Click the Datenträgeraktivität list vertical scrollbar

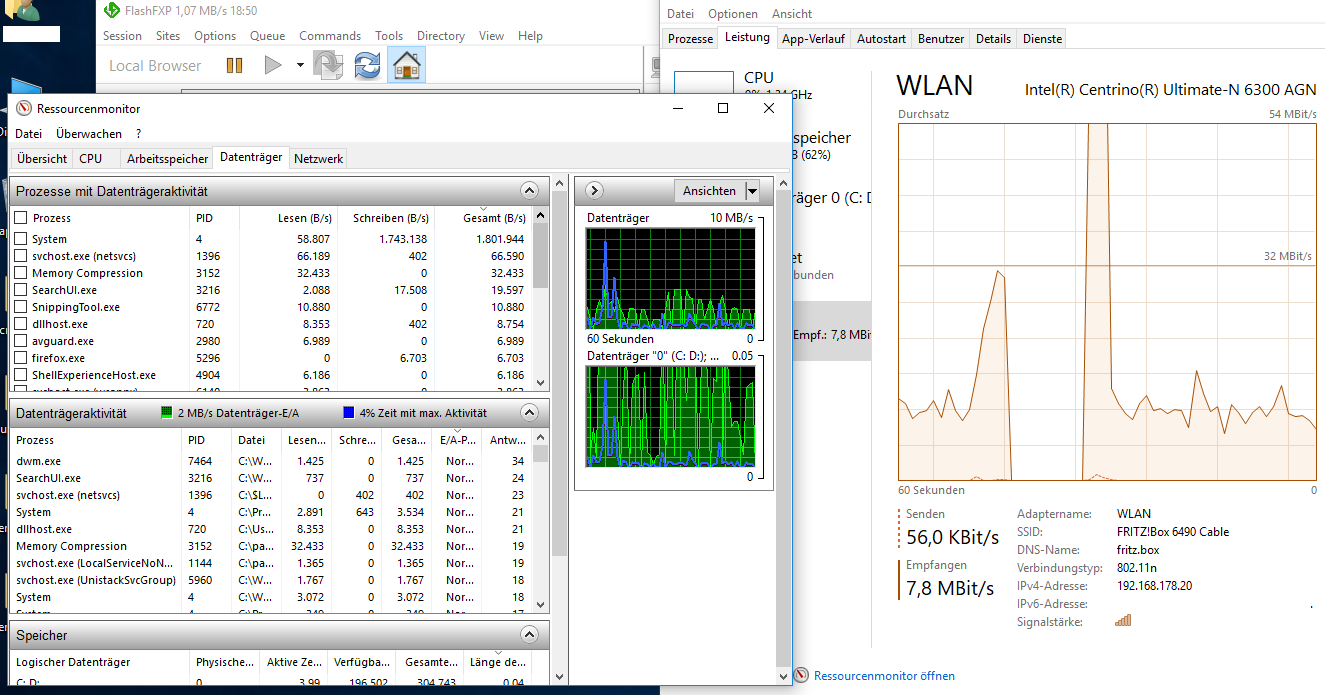(x=541, y=521)
